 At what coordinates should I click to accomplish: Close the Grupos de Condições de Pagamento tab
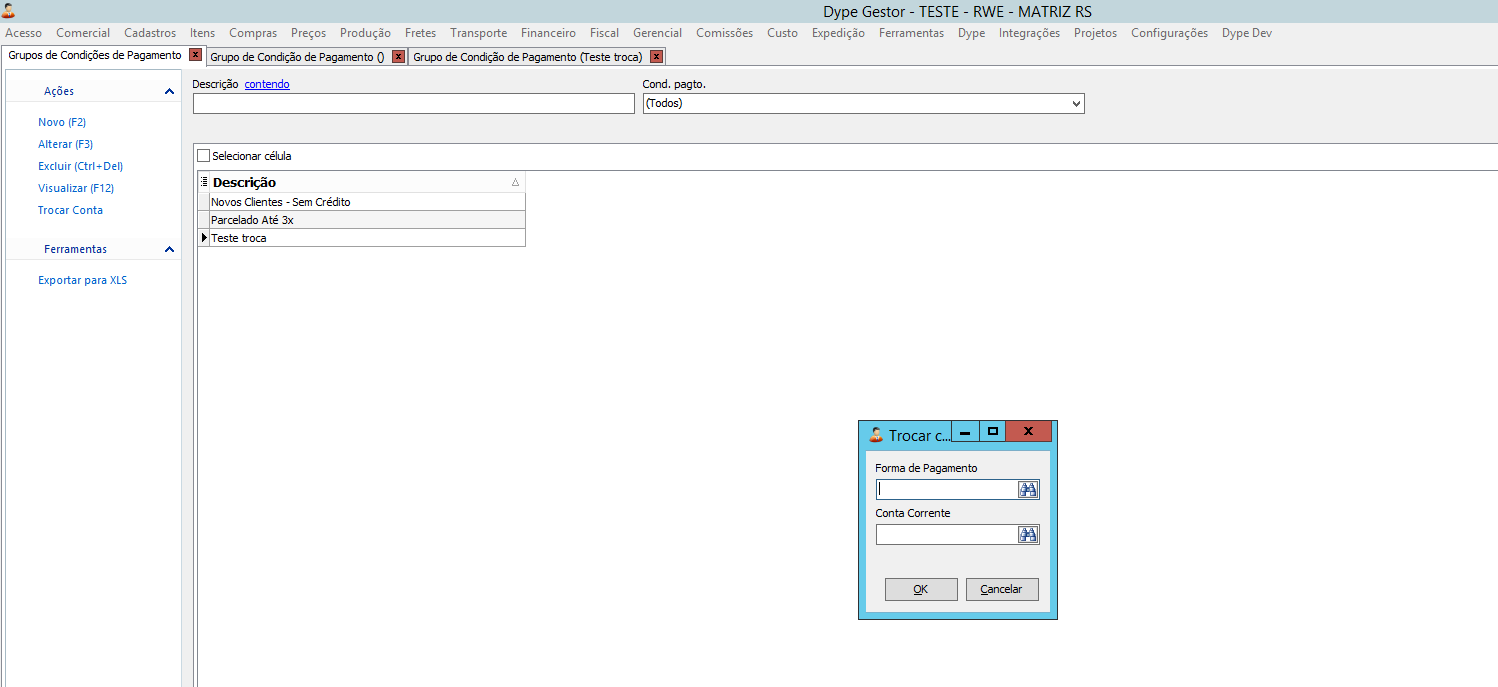pos(195,55)
